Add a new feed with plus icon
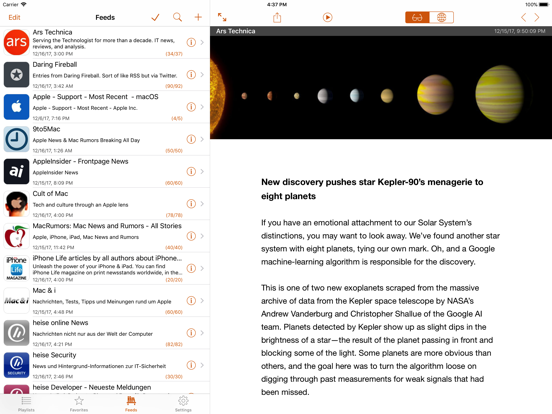 pos(198,17)
